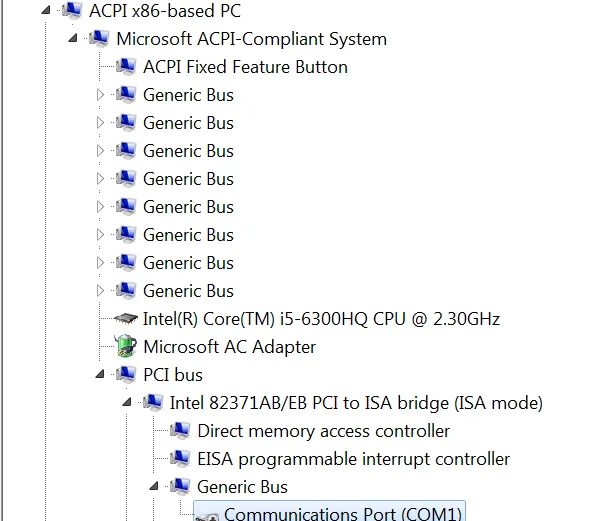Select the ACPI x86-based PC label

[165, 11]
